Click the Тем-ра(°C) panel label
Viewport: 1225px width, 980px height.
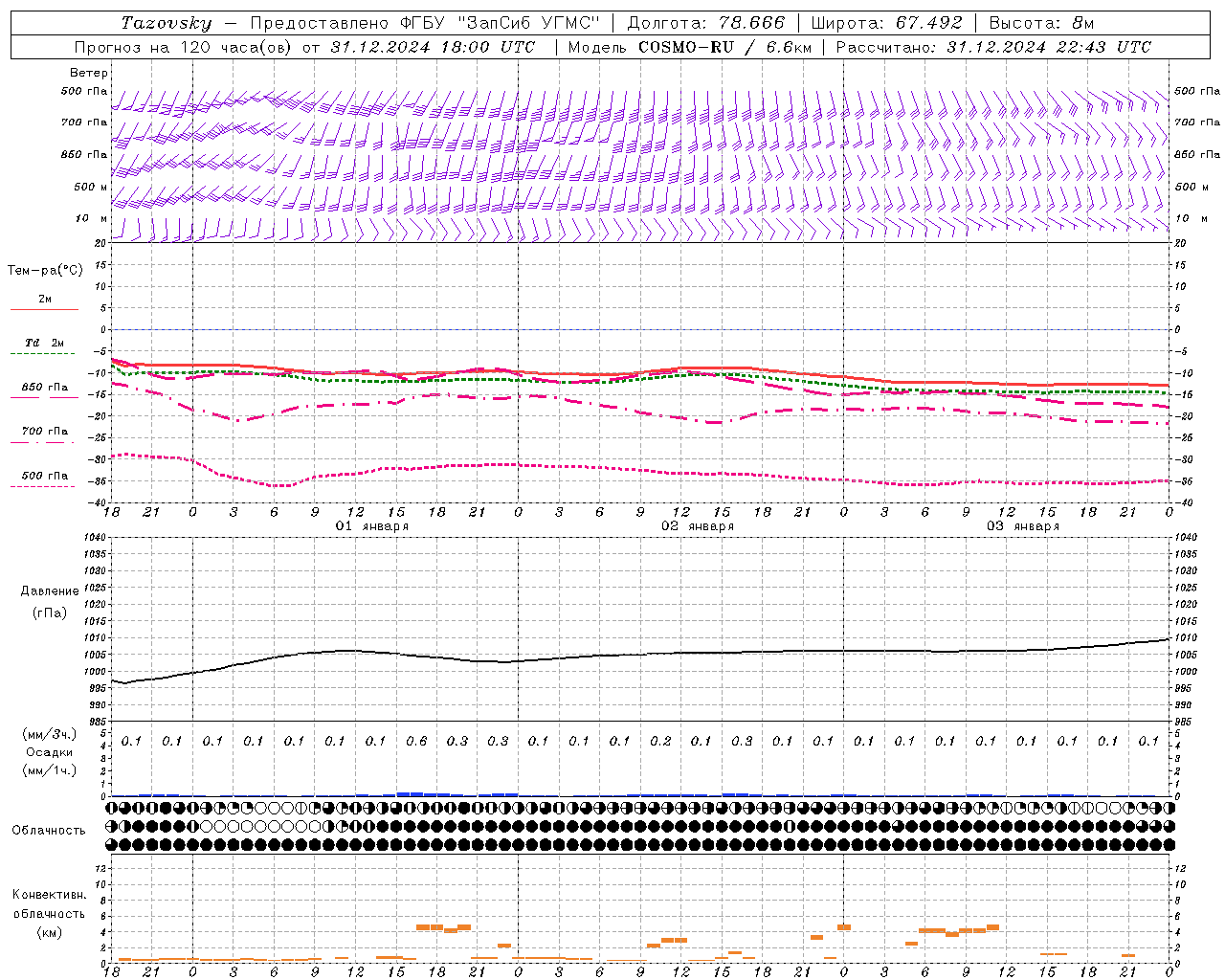[x=45, y=271]
